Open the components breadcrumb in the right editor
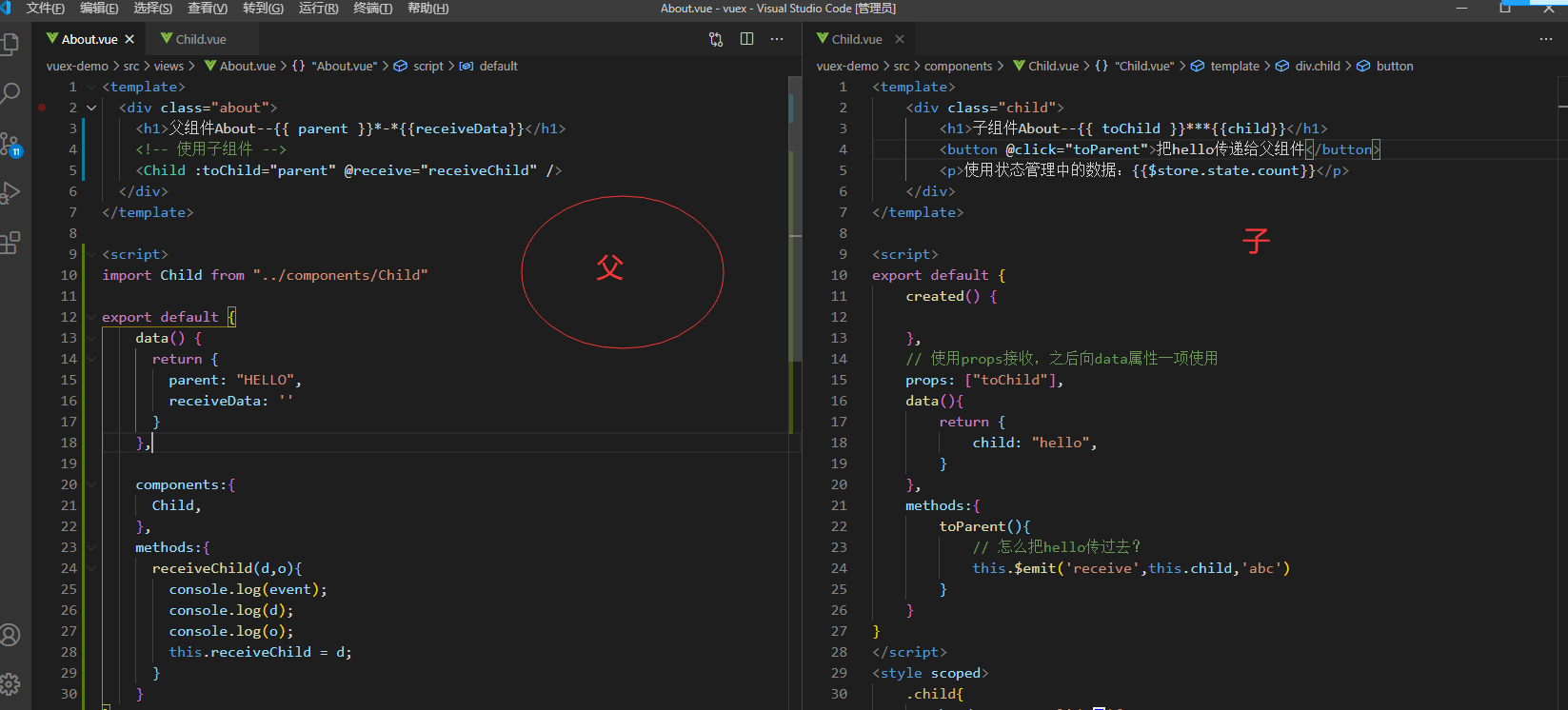The width and height of the screenshot is (1568, 710). tap(958, 66)
